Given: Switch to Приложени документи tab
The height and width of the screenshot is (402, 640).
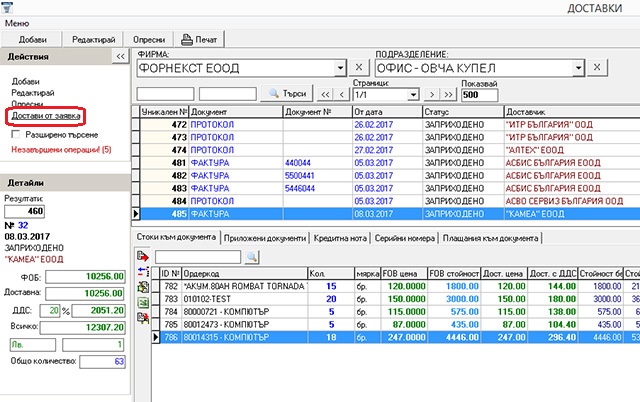Looking at the screenshot, I should pos(265,238).
